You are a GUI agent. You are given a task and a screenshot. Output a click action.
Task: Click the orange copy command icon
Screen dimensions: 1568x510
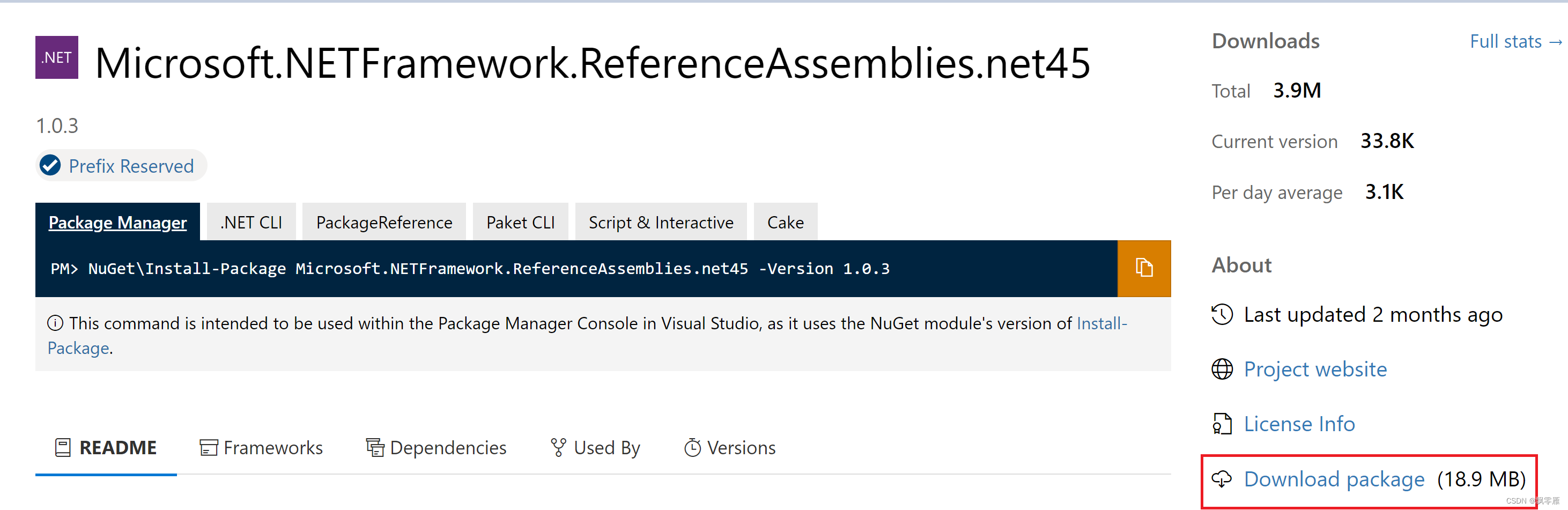1143,268
